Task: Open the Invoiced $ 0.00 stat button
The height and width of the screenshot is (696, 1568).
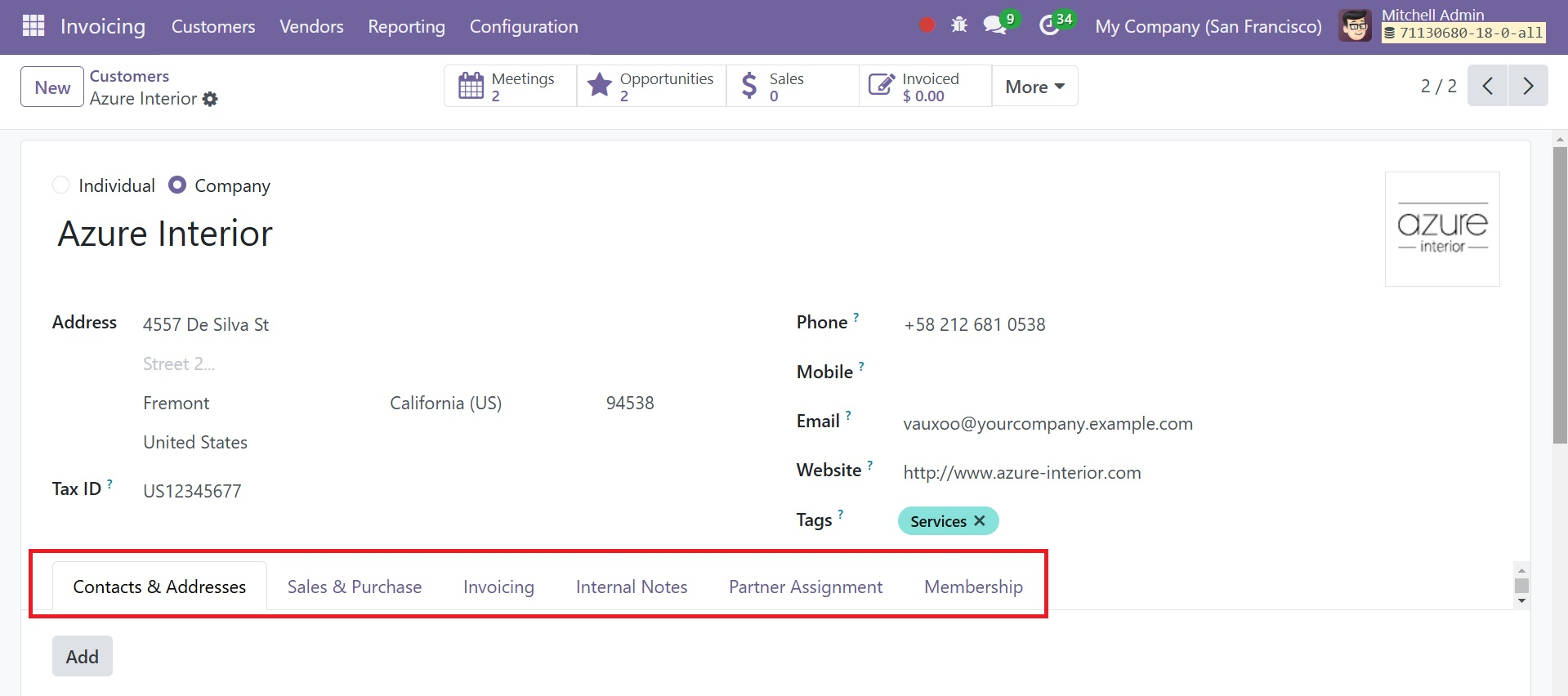Action: point(925,86)
